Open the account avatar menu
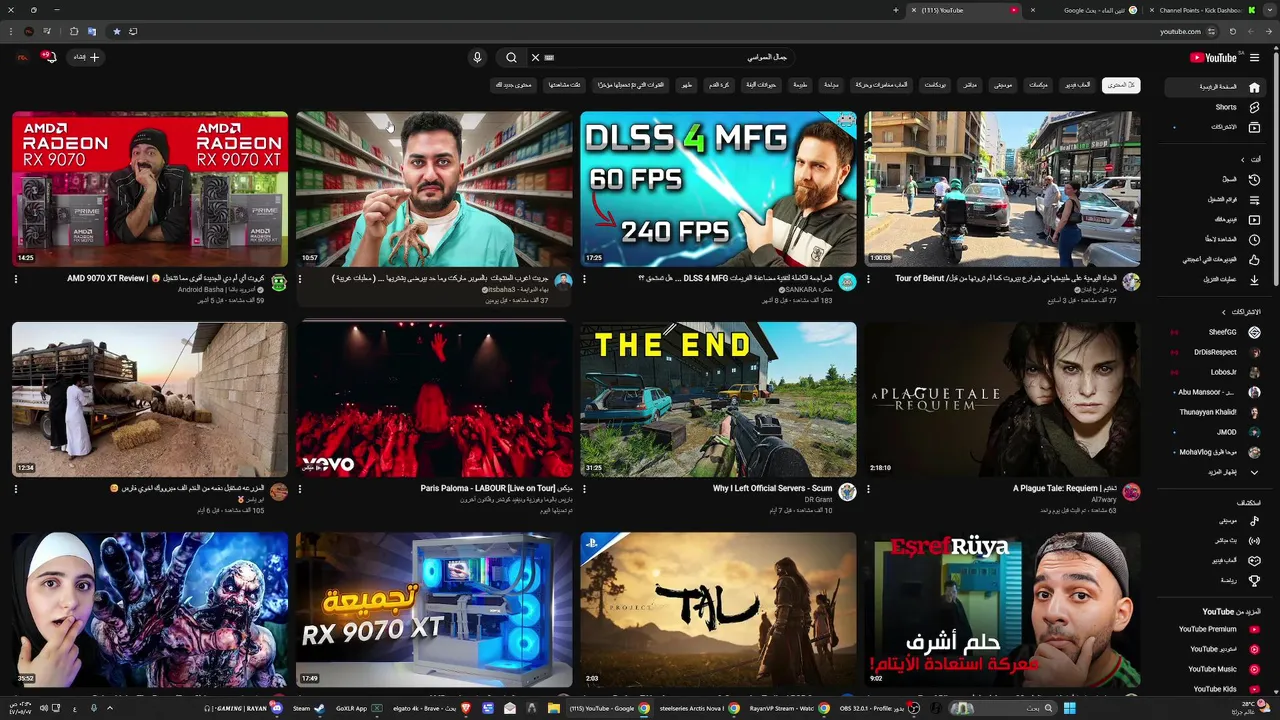This screenshot has height=720, width=1280. pyautogui.click(x=22, y=57)
